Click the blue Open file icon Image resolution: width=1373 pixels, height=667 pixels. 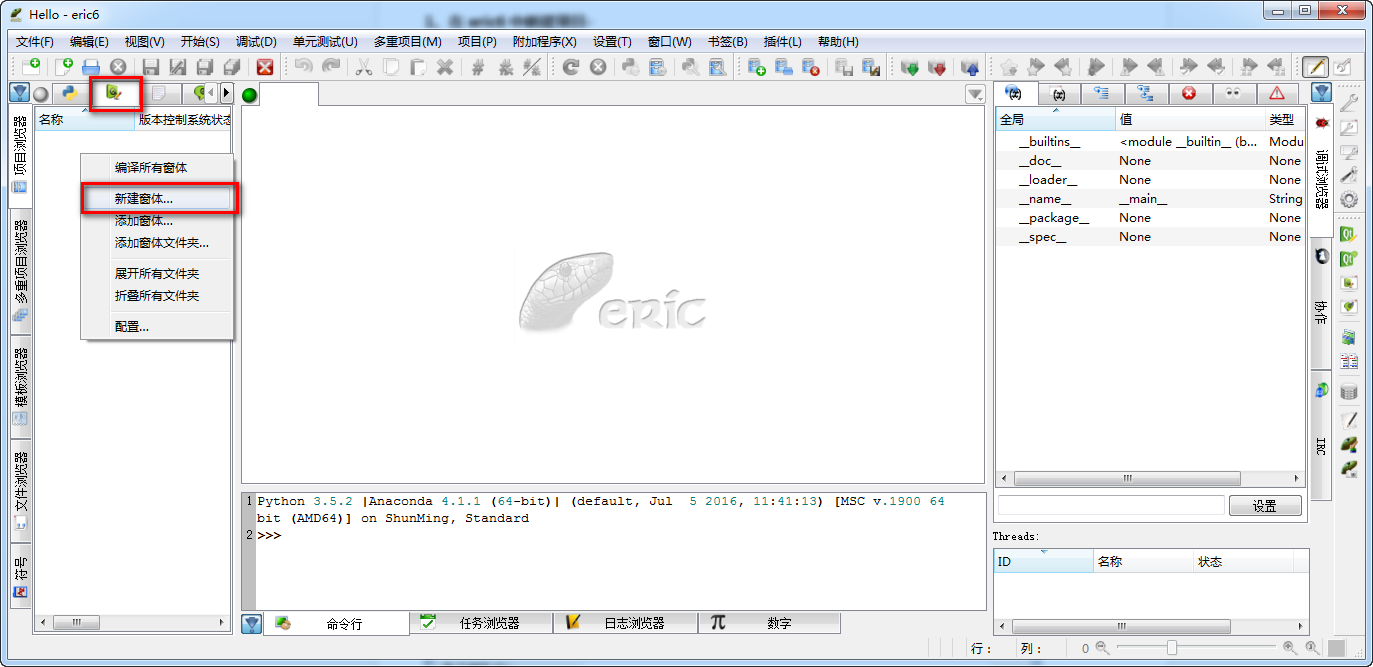click(91, 67)
